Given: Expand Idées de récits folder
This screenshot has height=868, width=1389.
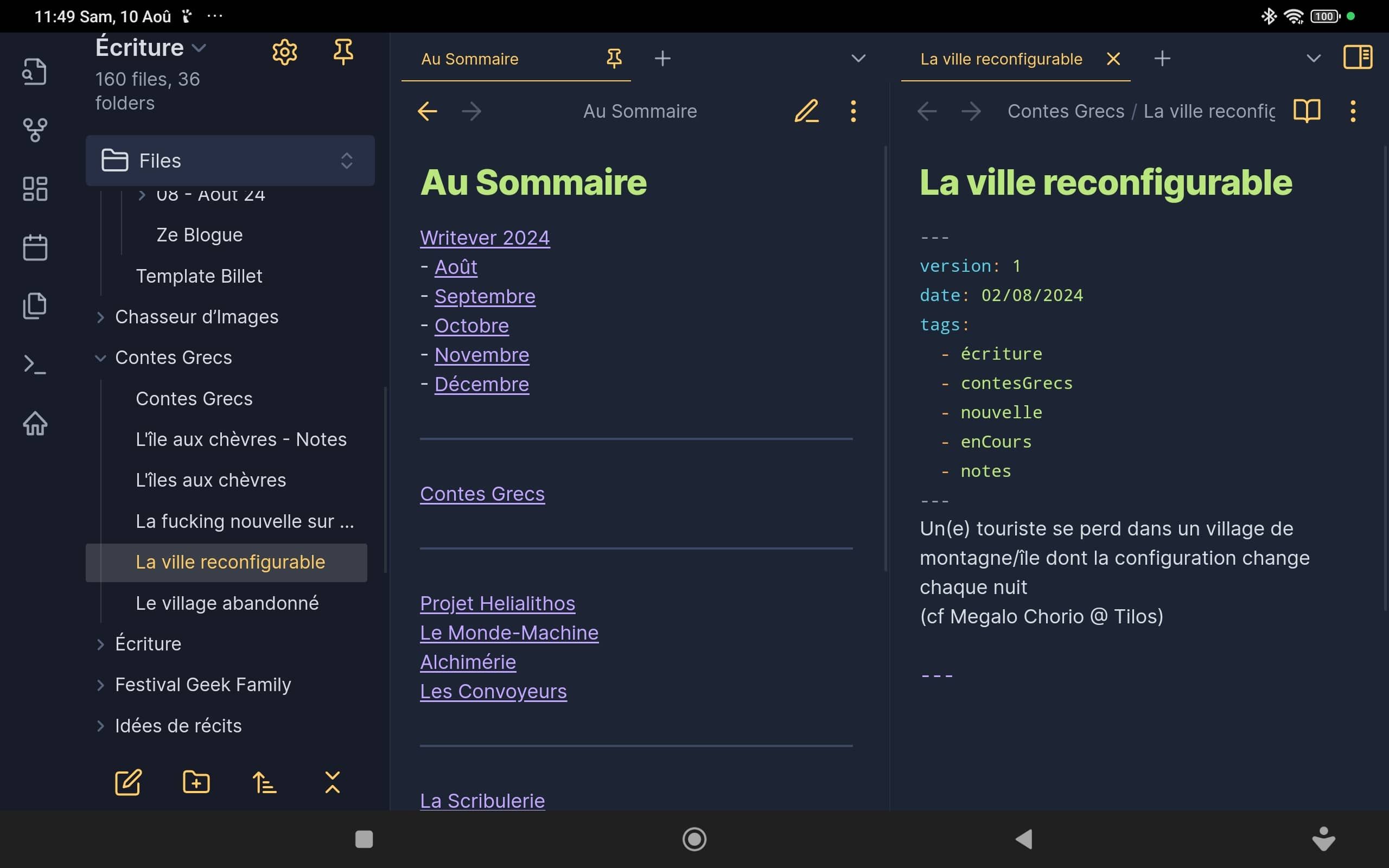Looking at the screenshot, I should click(x=100, y=726).
